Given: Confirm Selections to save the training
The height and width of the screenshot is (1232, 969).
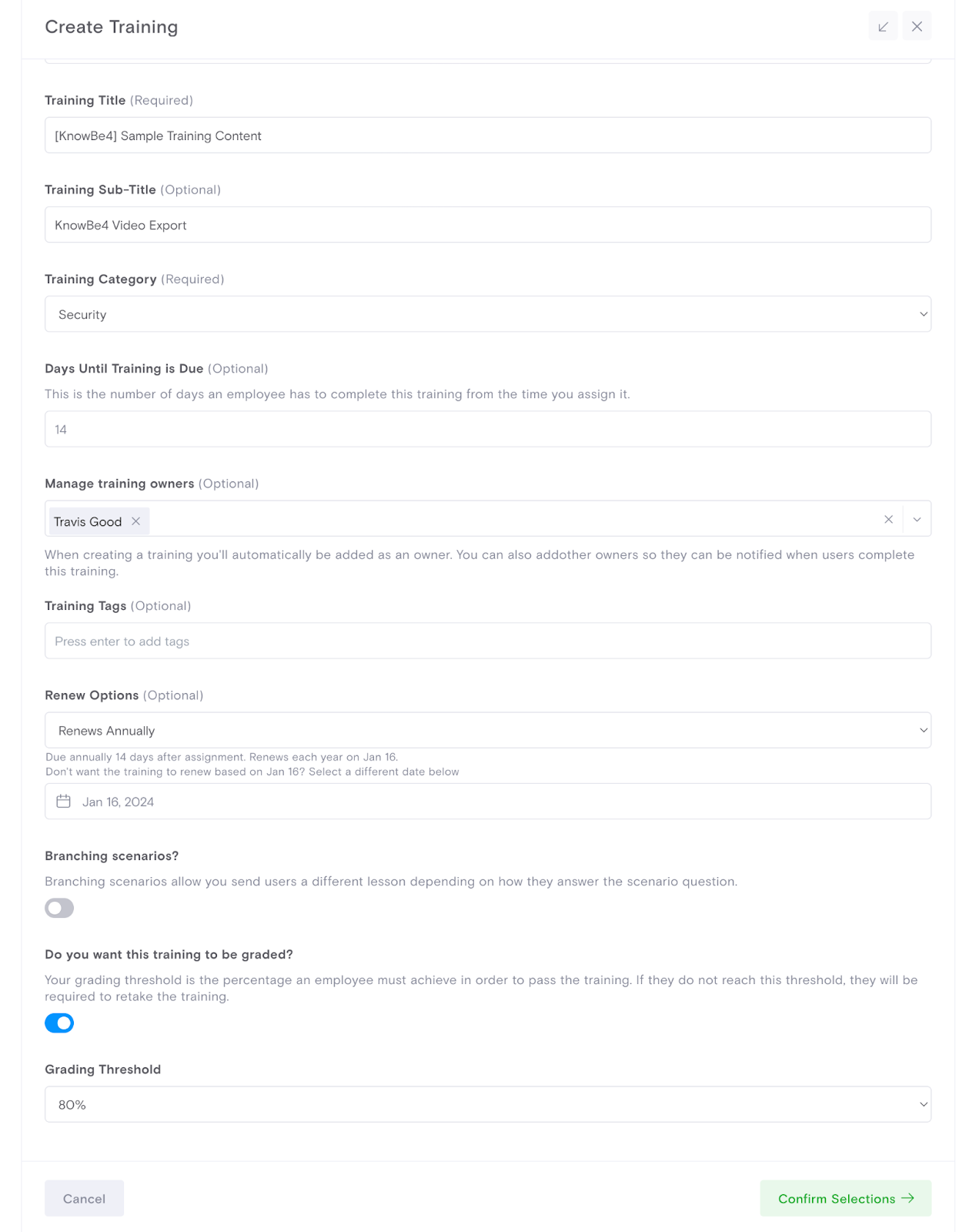Looking at the screenshot, I should point(845,1198).
